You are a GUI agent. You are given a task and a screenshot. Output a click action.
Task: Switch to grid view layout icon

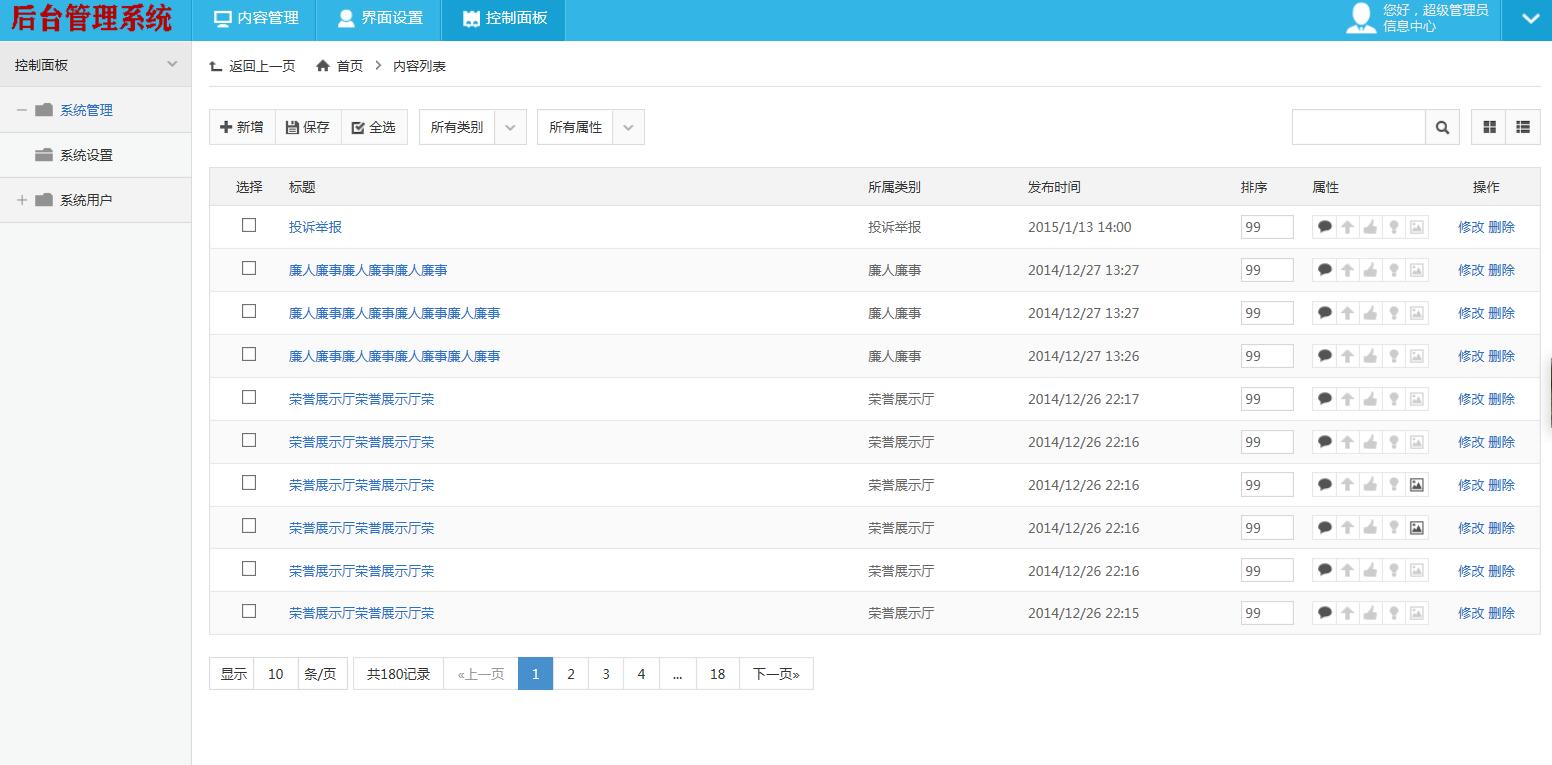1489,128
